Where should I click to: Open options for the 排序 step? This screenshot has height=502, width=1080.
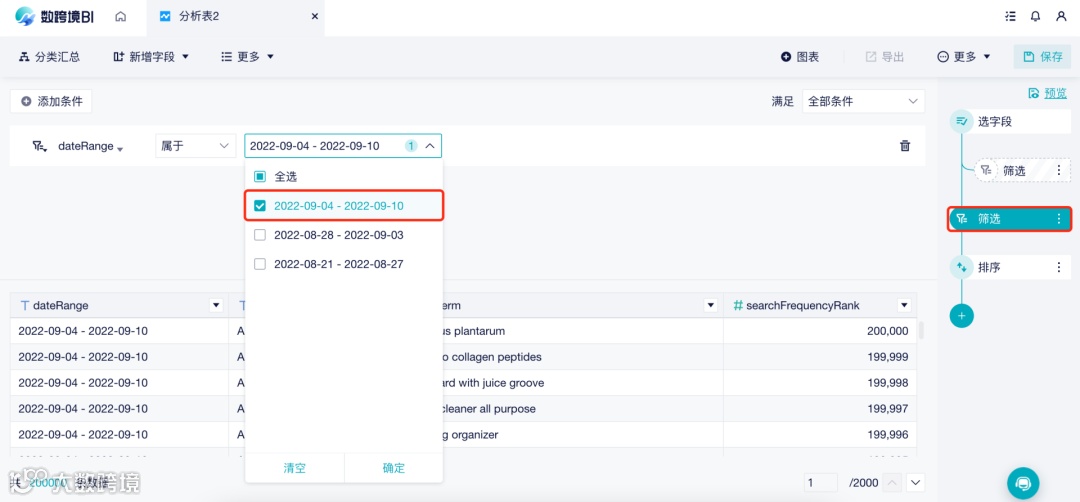point(1059,267)
